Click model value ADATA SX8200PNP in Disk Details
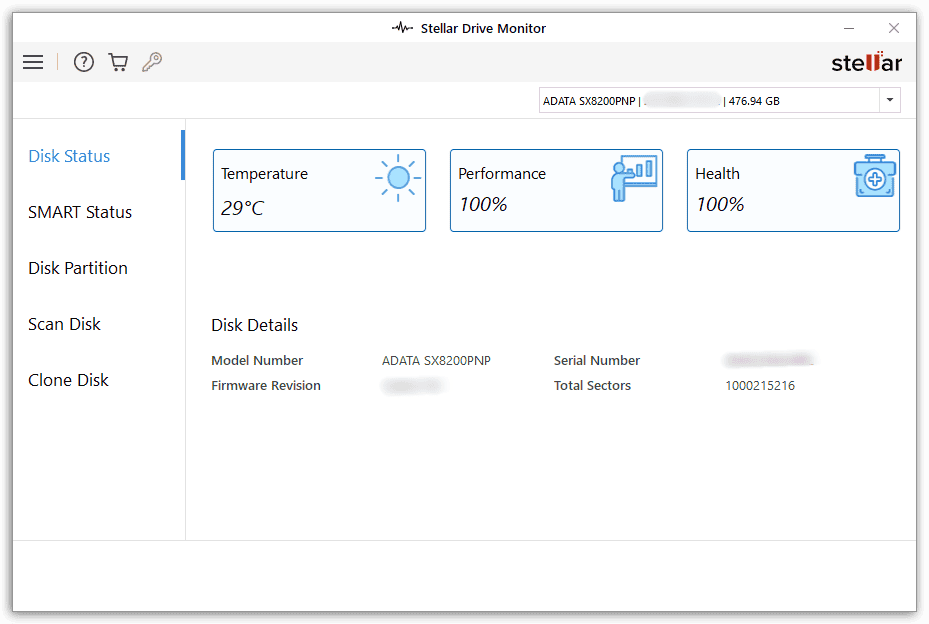Screen dimensions: 929x624 point(436,360)
